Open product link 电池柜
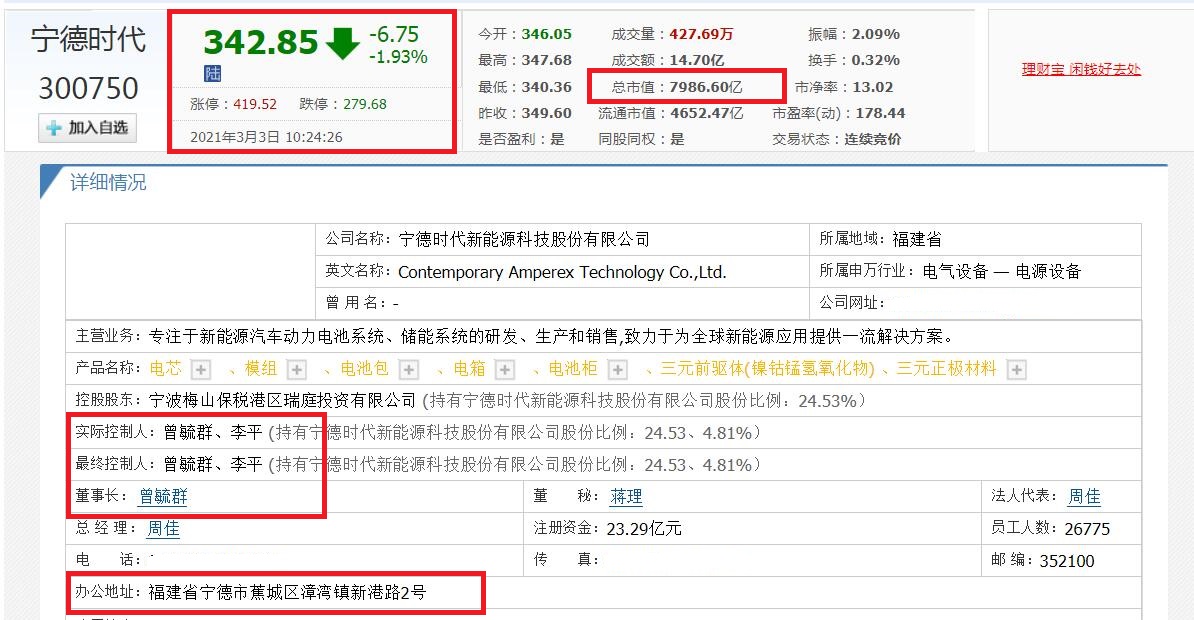 [x=573, y=369]
